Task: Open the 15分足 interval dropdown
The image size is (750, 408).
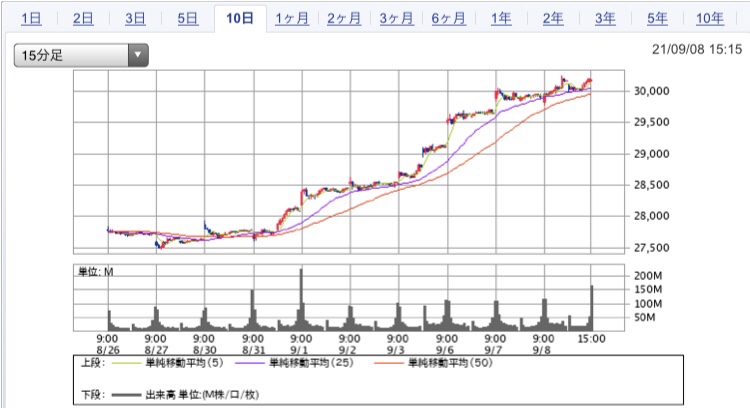Action: (x=81, y=55)
